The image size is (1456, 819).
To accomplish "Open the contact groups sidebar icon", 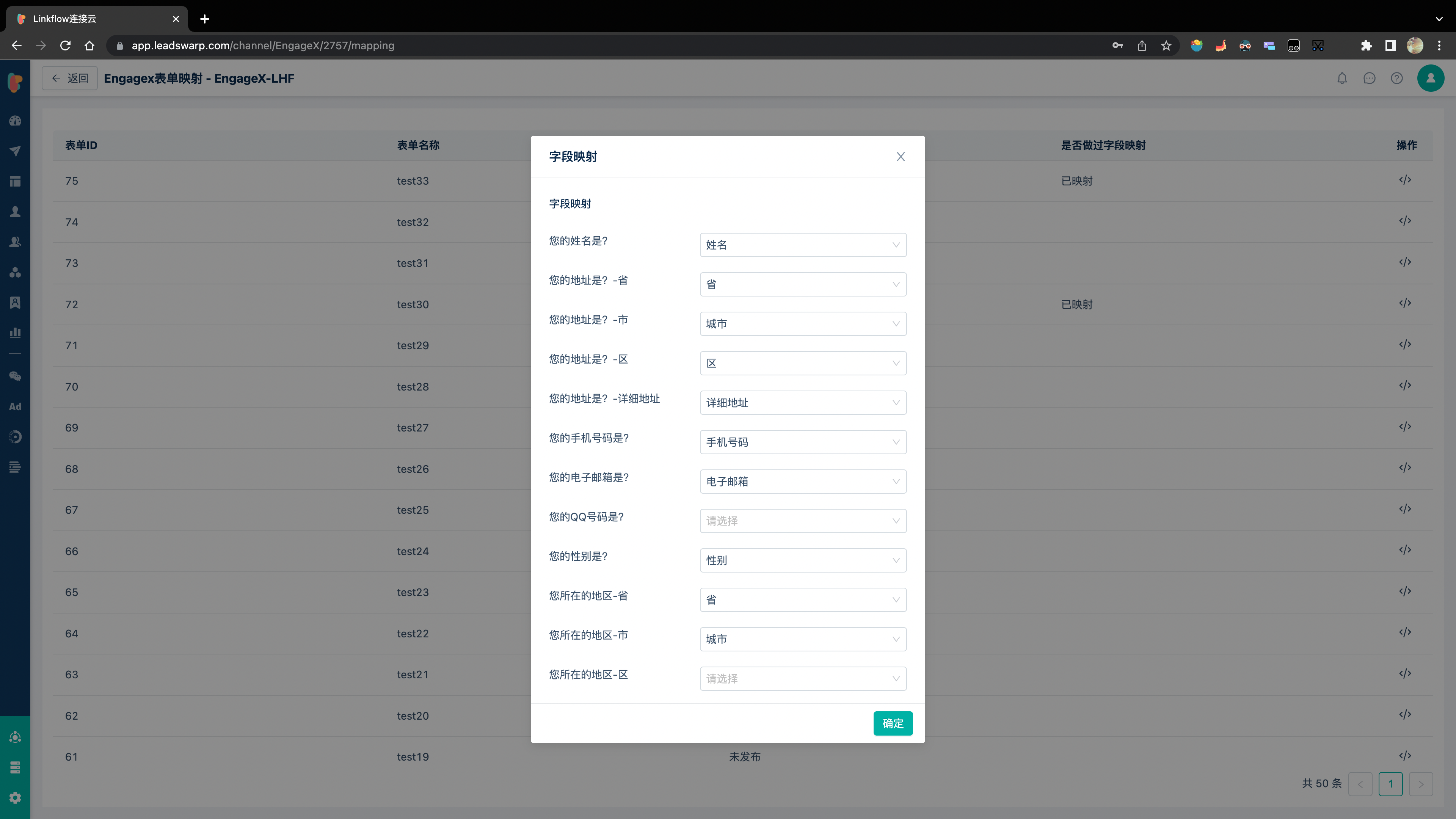I will pyautogui.click(x=15, y=242).
